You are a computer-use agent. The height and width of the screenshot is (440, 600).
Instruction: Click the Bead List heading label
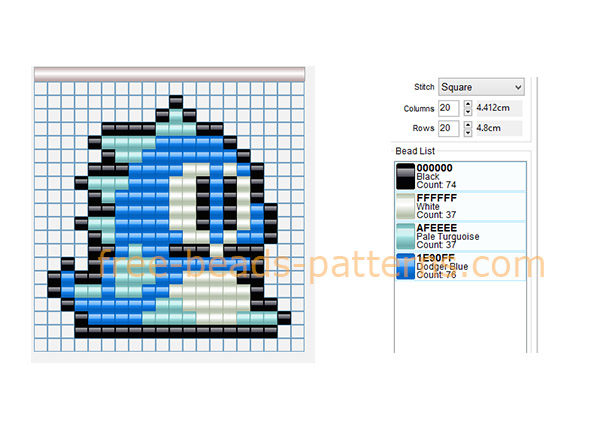[x=415, y=151]
